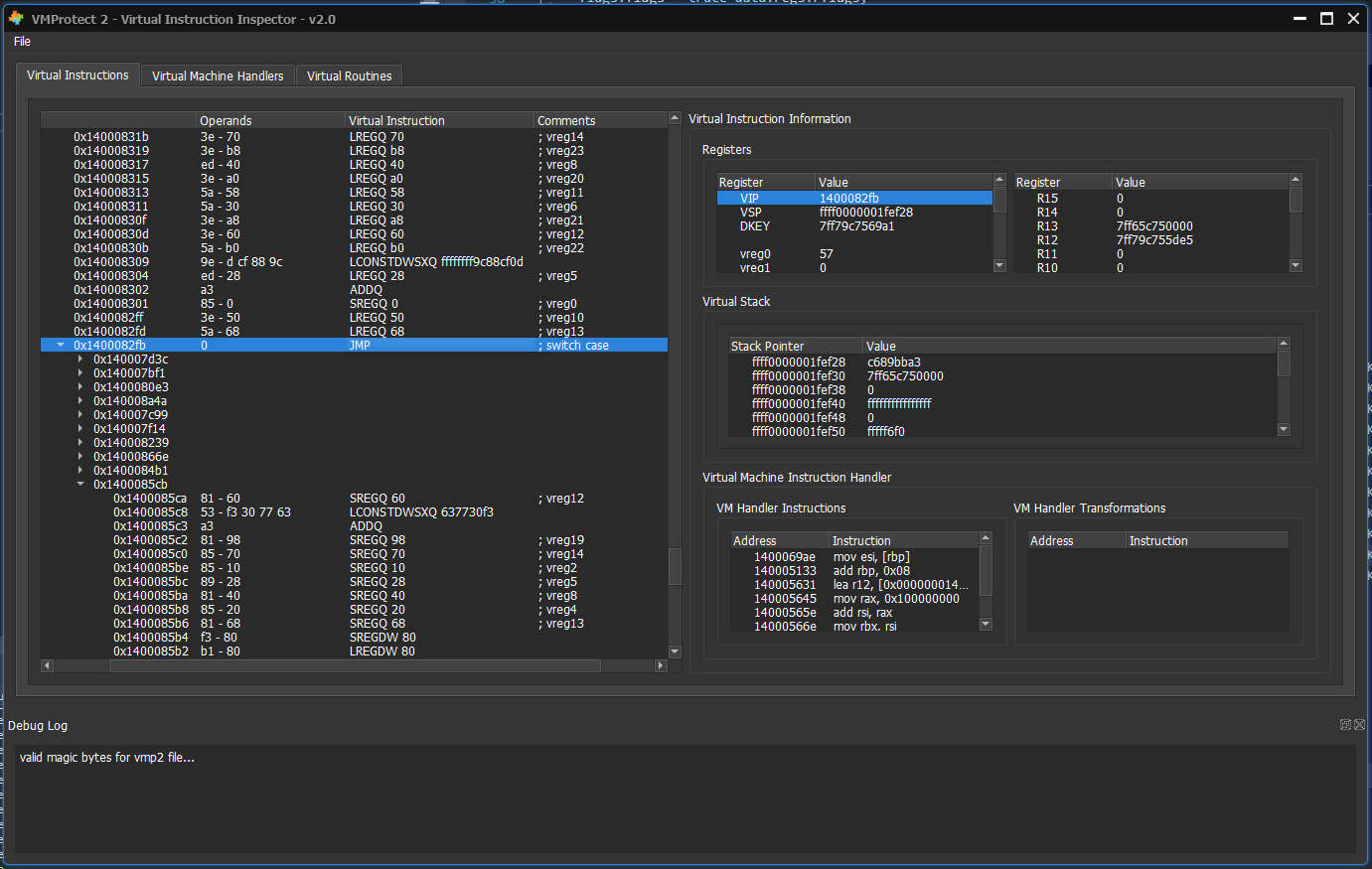Screen dimensions: 1372x869
Task: Click the VMProtect app icon in title bar
Action: [x=16, y=18]
